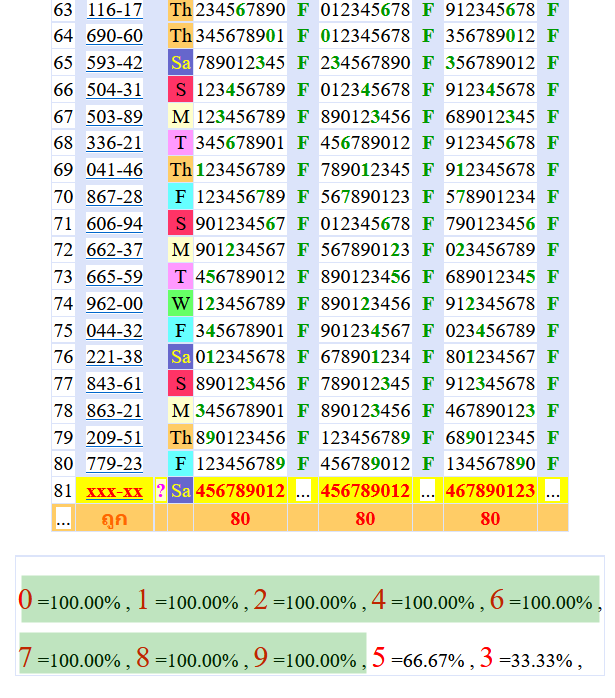Select 234567890 in row 63
The image size is (615, 698).
tap(240, 9)
